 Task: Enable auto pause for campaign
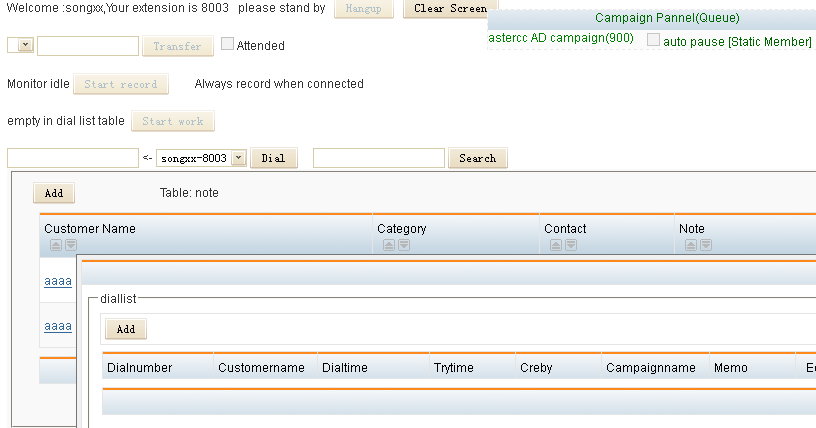(x=654, y=40)
